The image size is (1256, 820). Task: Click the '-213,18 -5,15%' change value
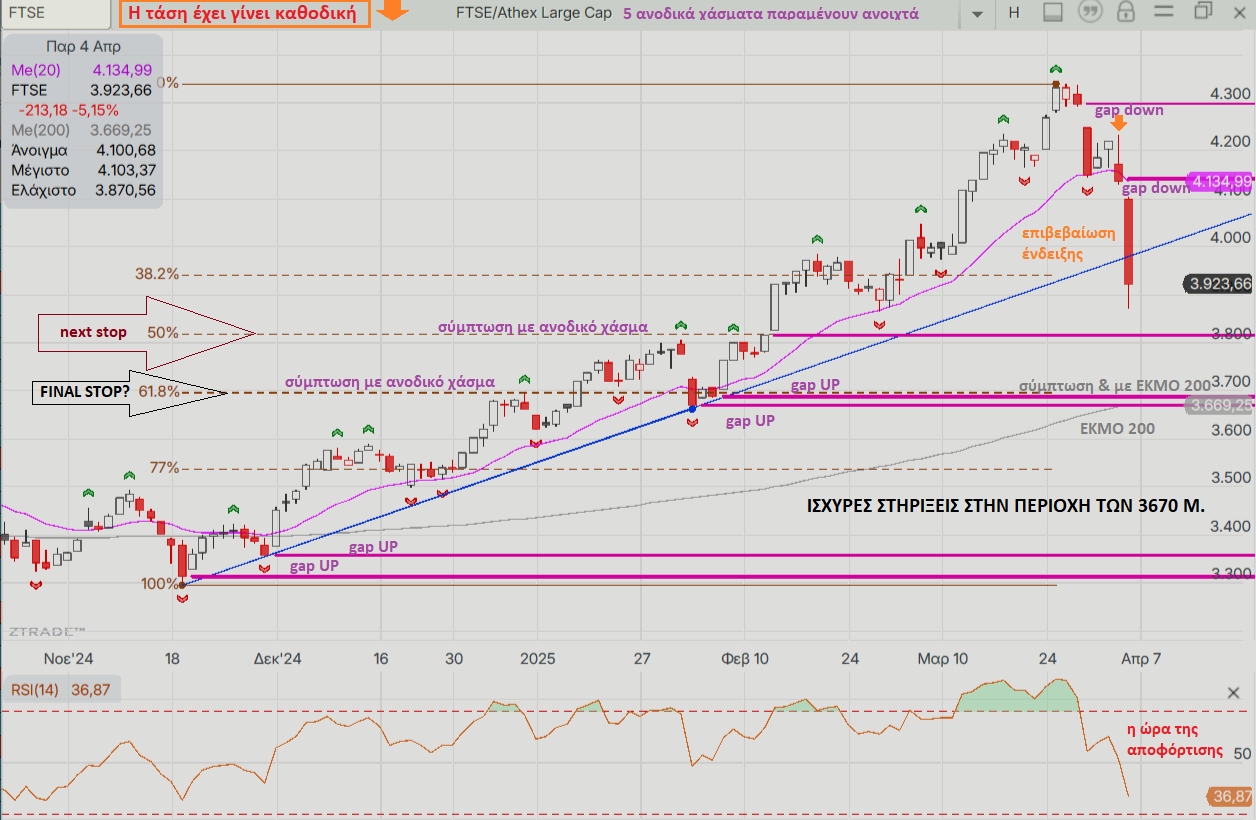68,110
